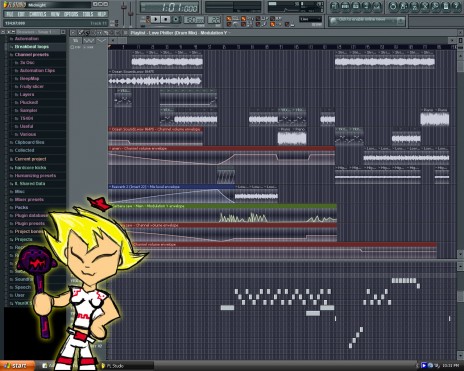This screenshot has height=371, width=464.
Task: Open the Humanizing presets folder
Action: (x=35, y=176)
